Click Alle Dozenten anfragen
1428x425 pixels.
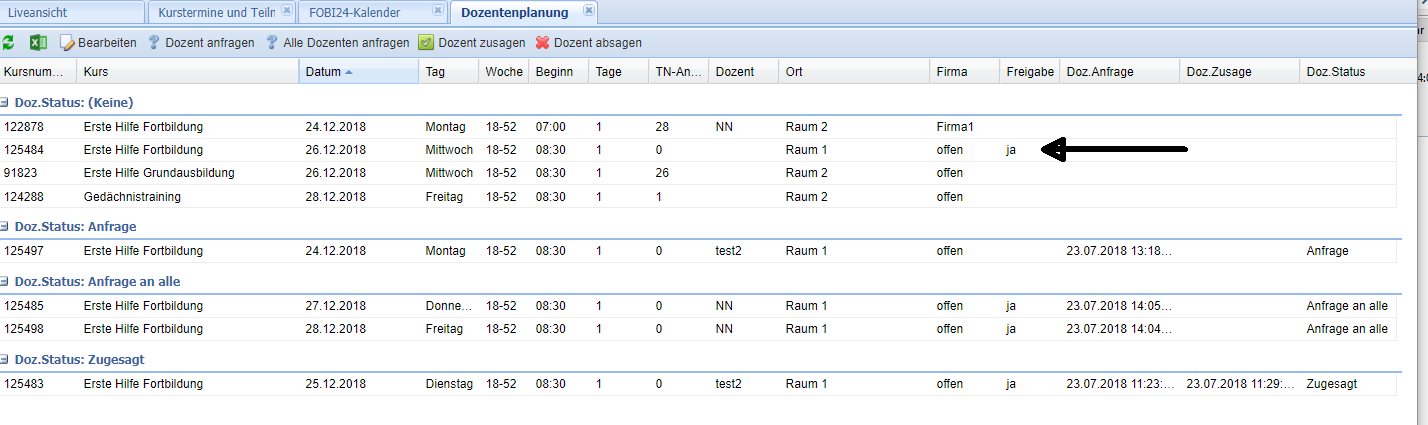pos(336,43)
